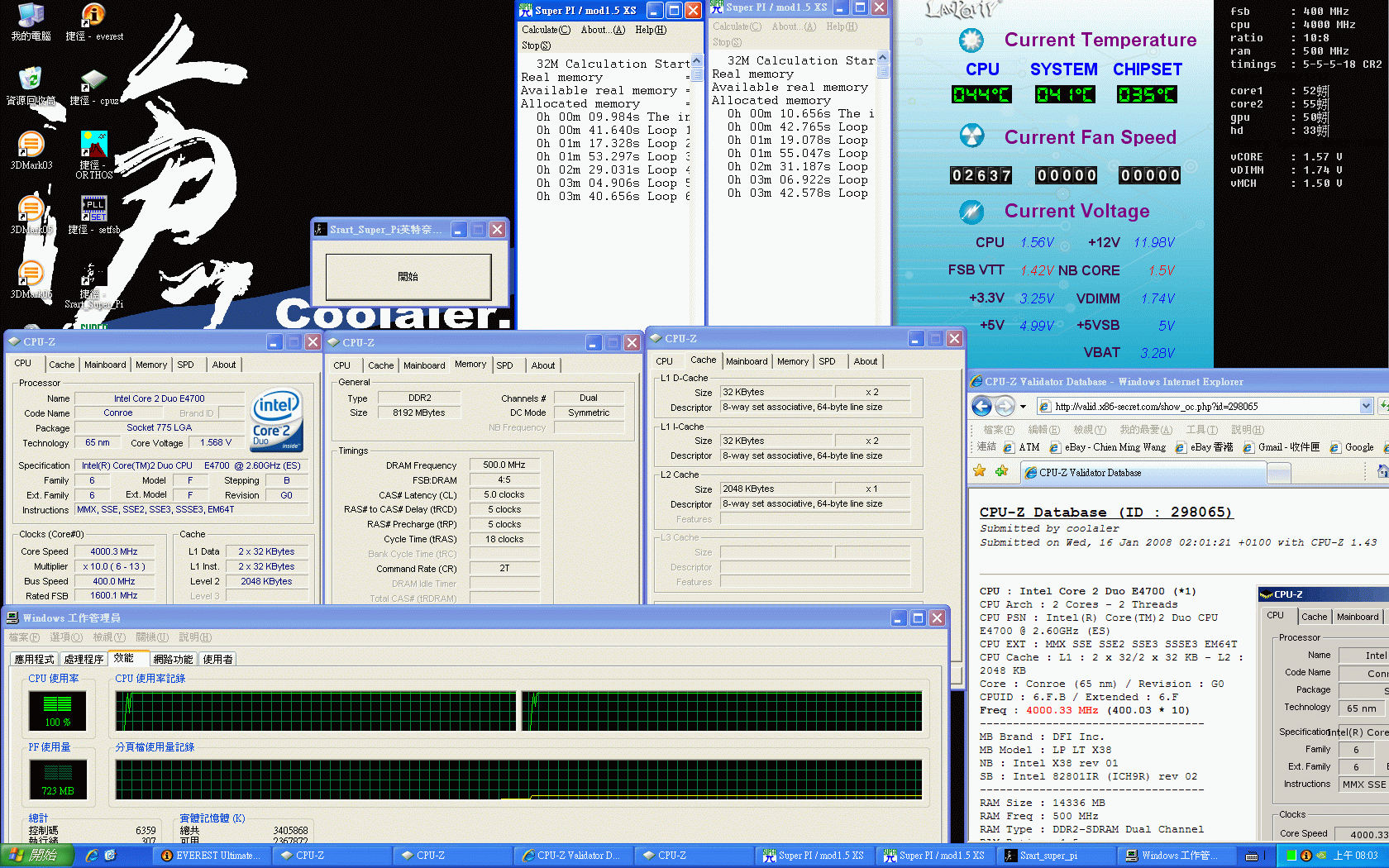Click the CPU temperature display 044°C
This screenshot has height=868, width=1389.
click(x=981, y=94)
